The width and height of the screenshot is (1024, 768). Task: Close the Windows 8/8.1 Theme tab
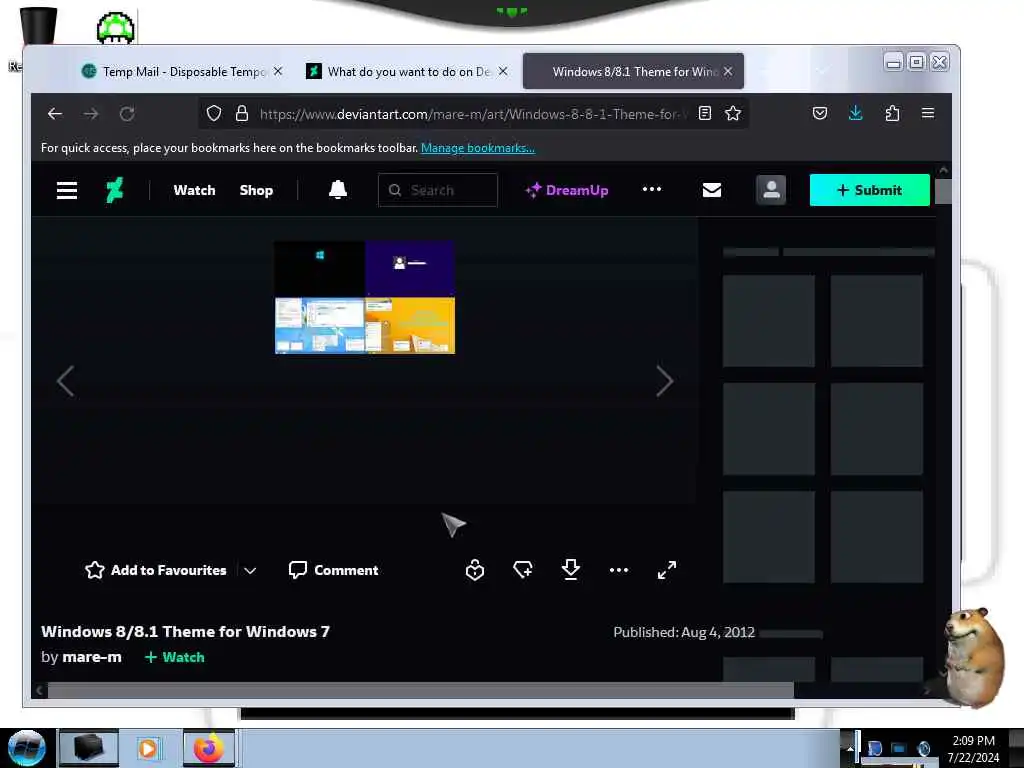(x=728, y=71)
